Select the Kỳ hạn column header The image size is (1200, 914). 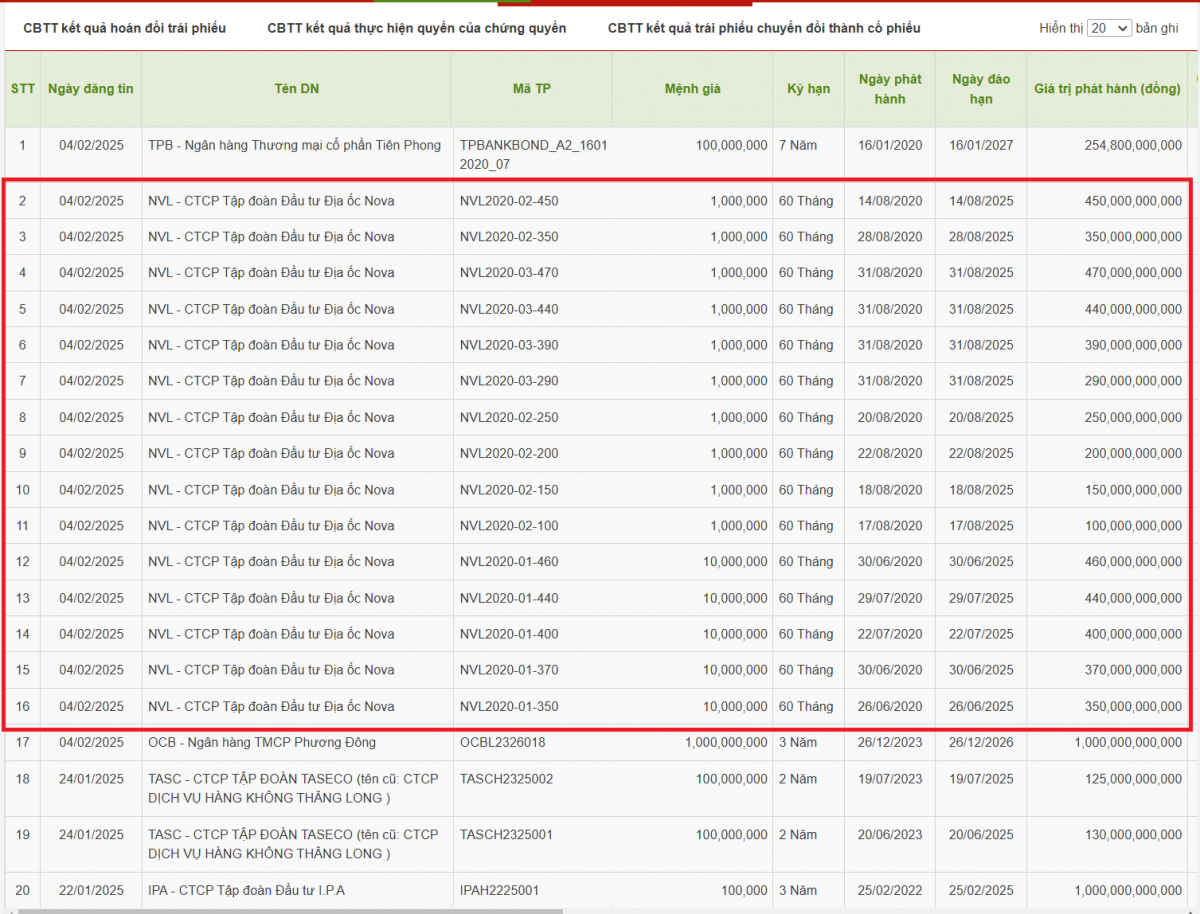808,89
